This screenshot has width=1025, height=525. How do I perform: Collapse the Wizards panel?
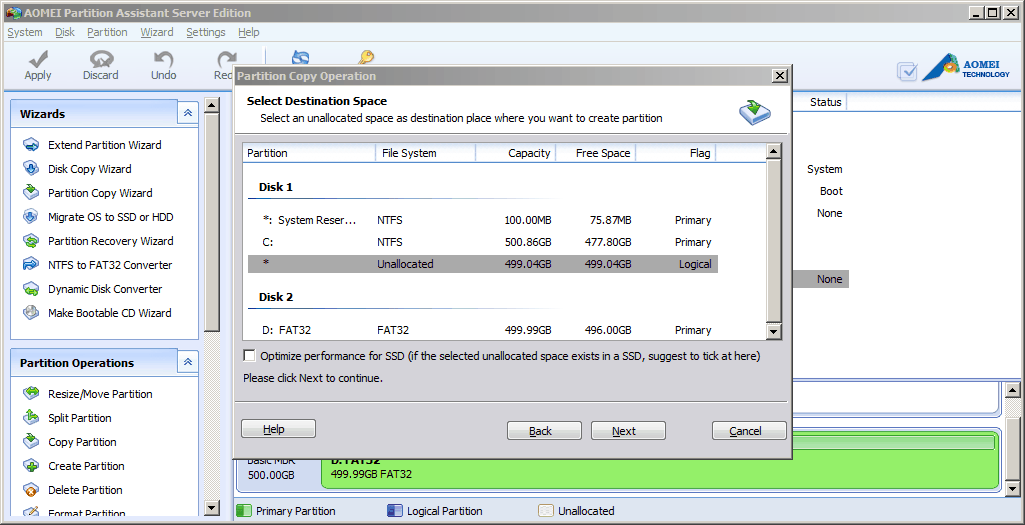click(x=188, y=113)
